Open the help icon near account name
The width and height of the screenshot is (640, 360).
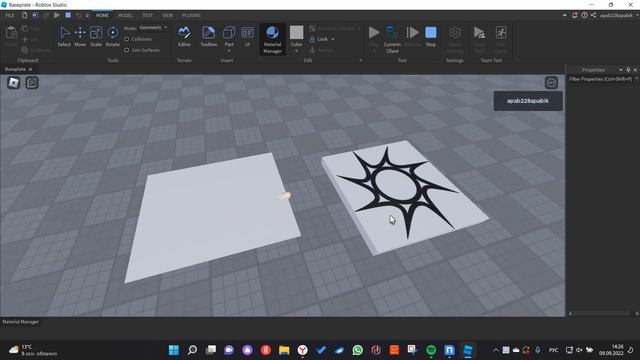click(x=584, y=15)
